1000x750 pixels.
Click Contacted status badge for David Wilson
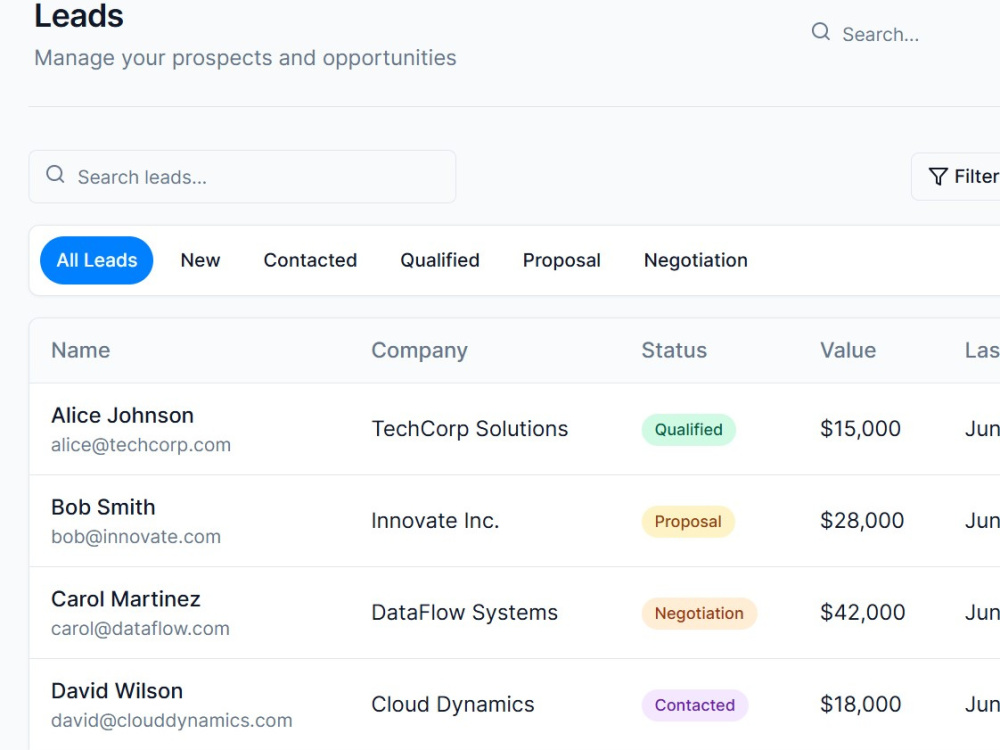tap(695, 705)
